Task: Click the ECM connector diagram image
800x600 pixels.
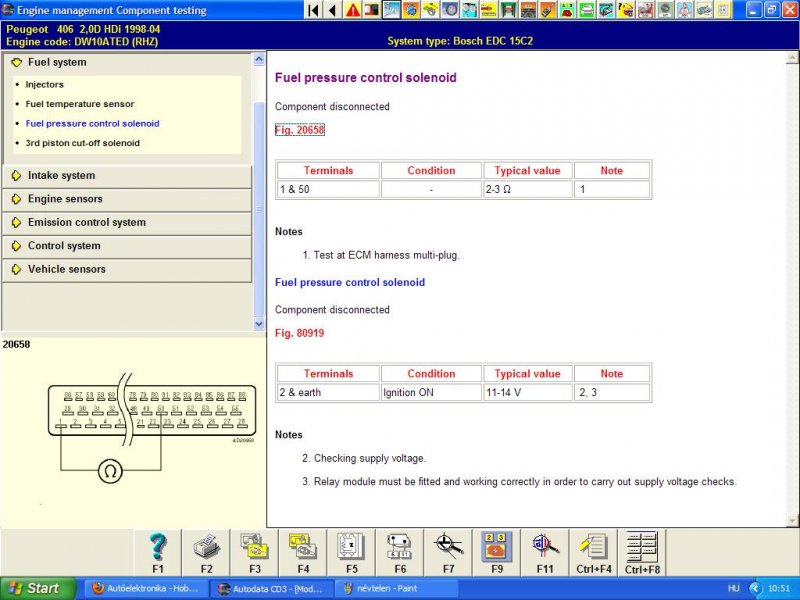Action: [152, 428]
